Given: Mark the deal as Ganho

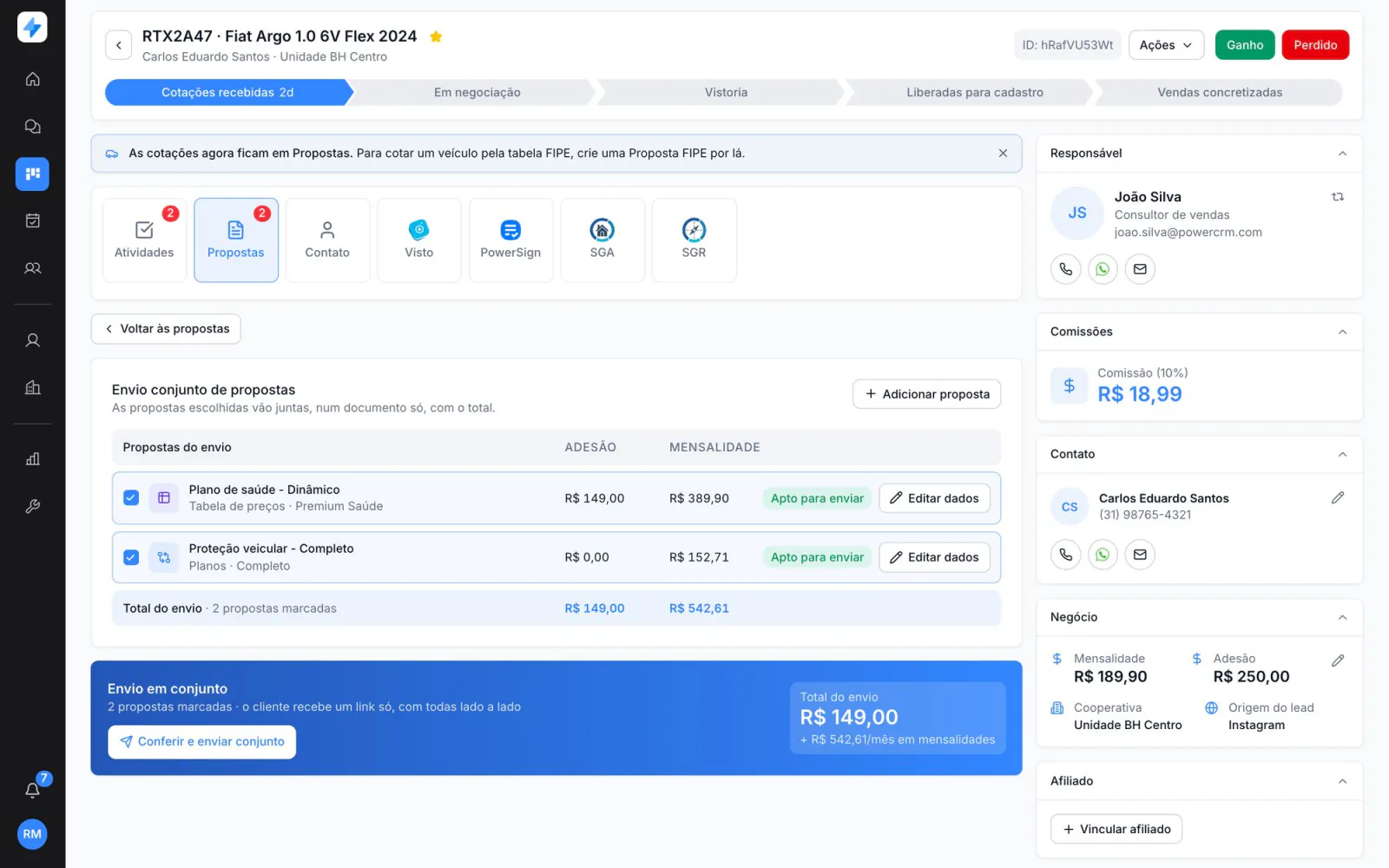Looking at the screenshot, I should (1244, 45).
